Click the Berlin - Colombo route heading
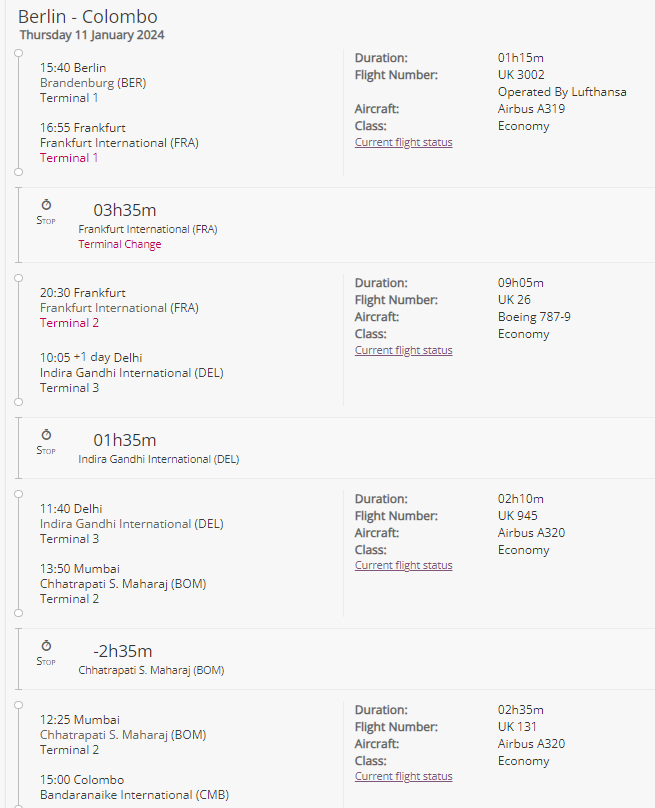Viewport: 655px width, 808px height. point(88,17)
